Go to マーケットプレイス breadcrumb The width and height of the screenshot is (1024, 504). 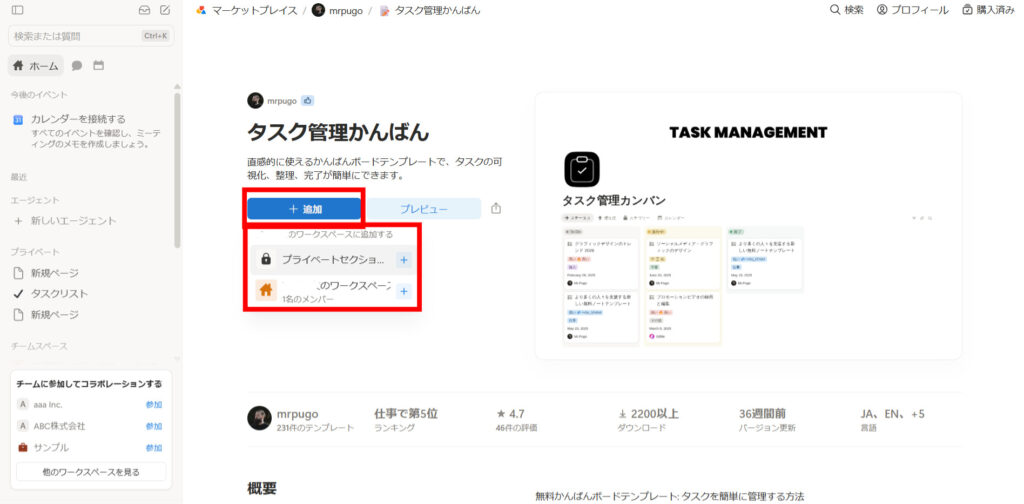pos(255,10)
